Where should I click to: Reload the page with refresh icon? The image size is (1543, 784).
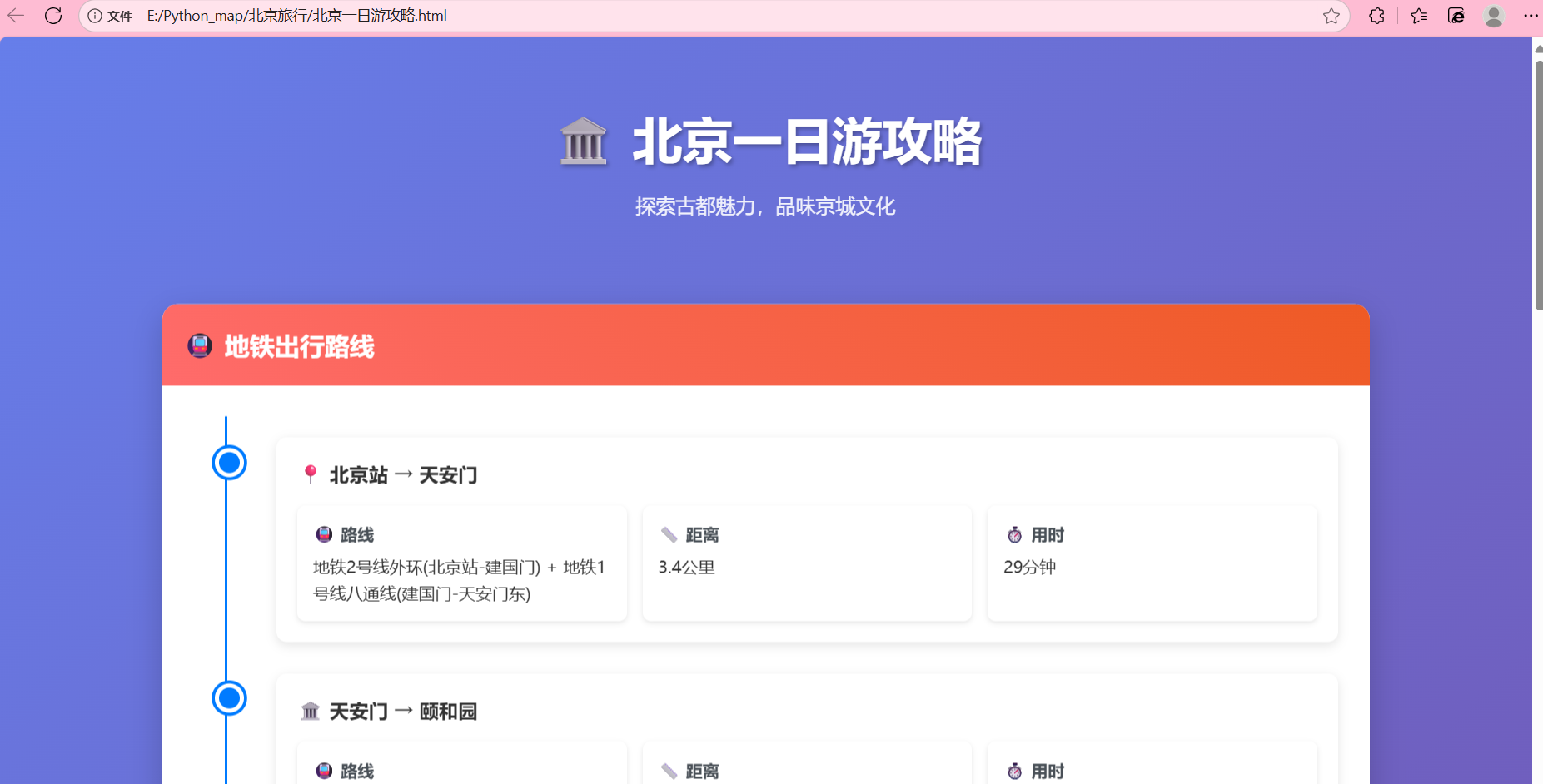53,16
